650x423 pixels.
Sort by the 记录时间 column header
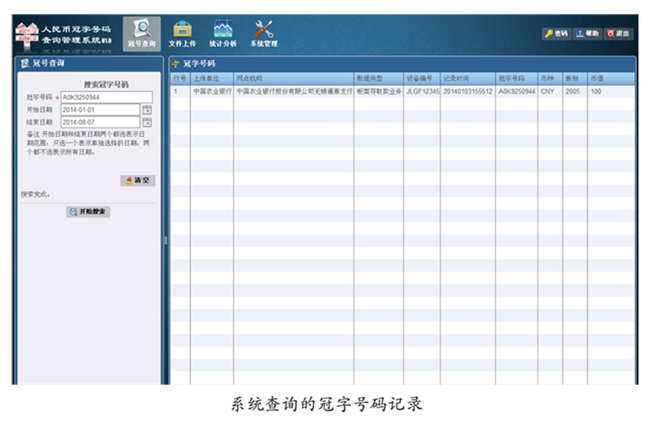point(467,77)
